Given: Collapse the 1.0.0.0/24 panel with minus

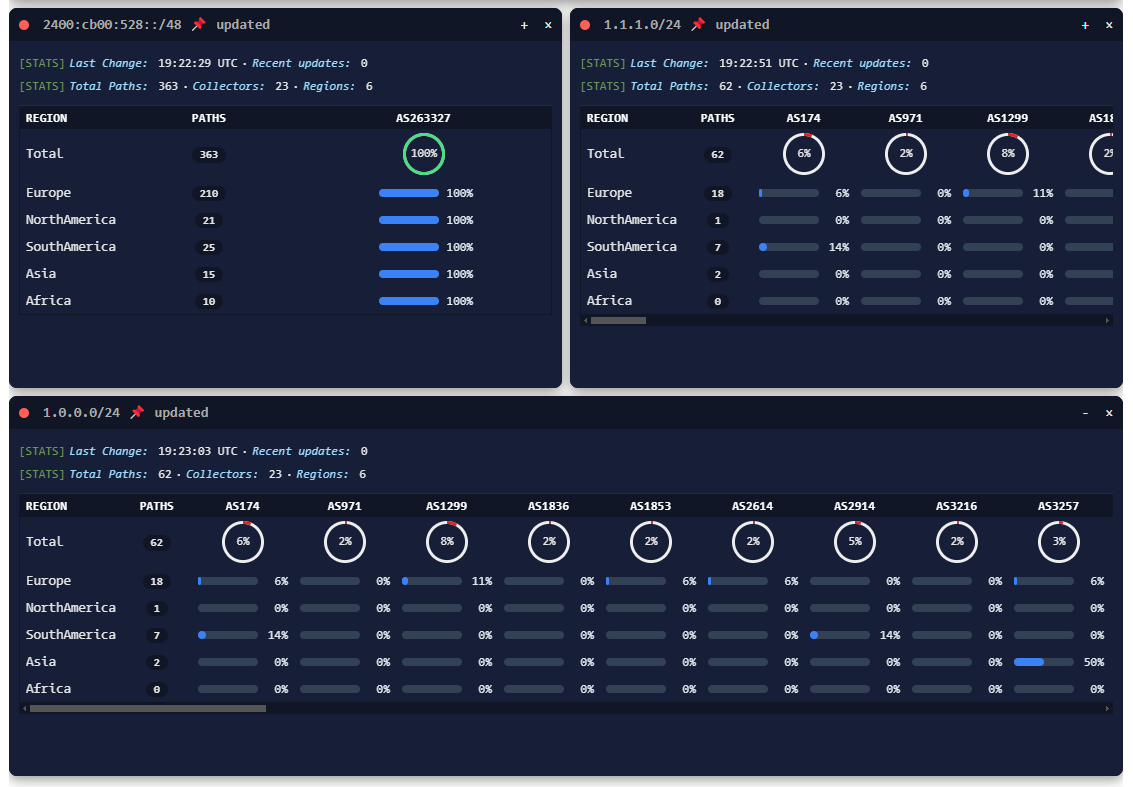Looking at the screenshot, I should pyautogui.click(x=1085, y=413).
